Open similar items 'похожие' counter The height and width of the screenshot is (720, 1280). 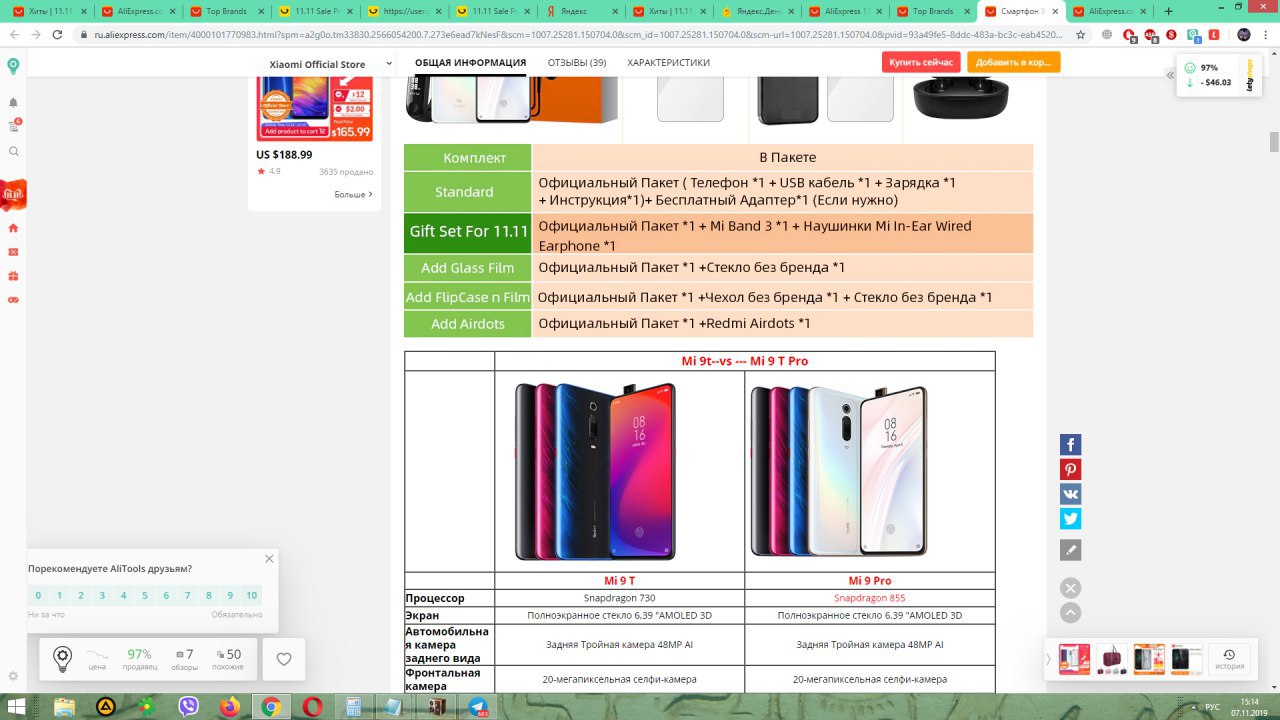click(x=228, y=659)
